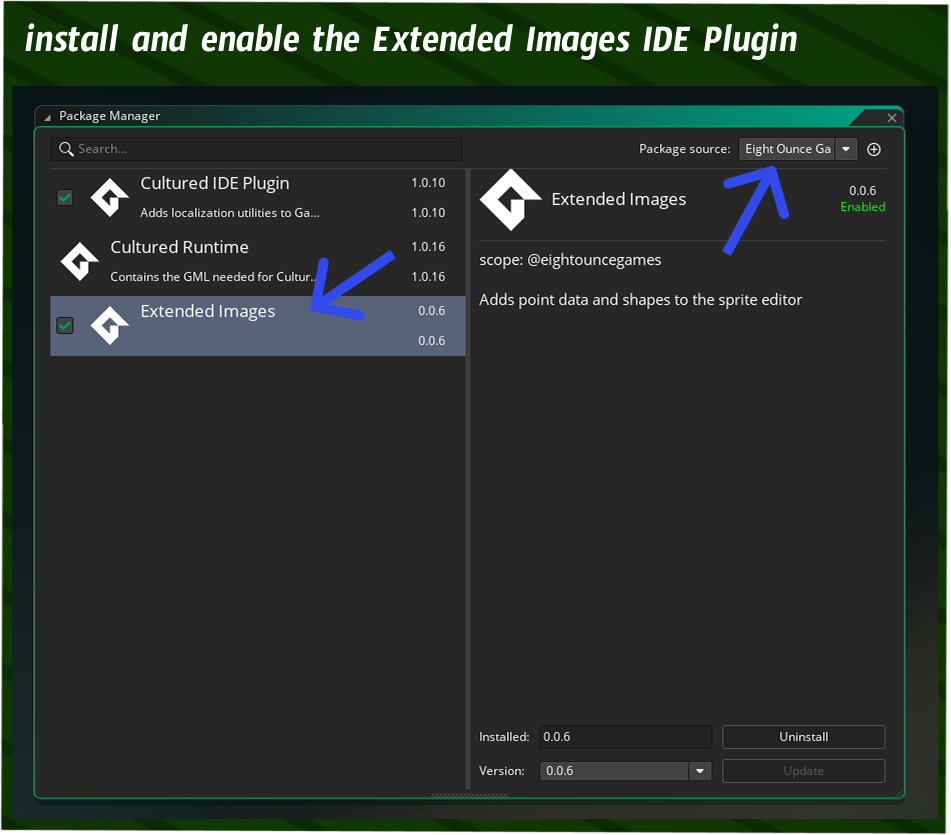Uncheck the Cultured IDE Plugin checkbox
The image size is (951, 835).
pos(65,198)
